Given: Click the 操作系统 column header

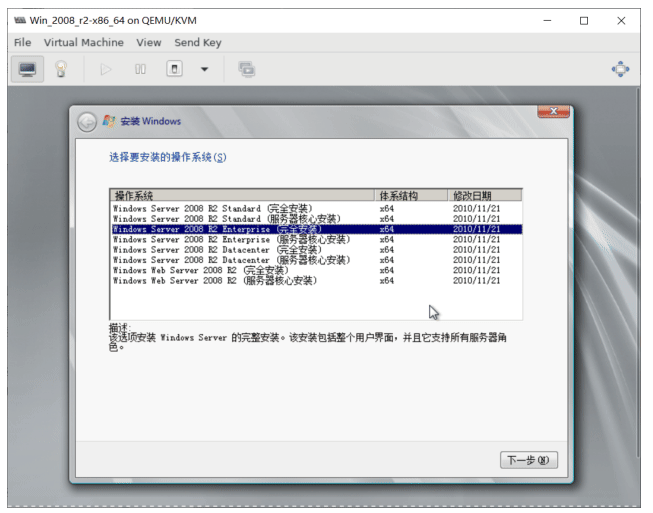Looking at the screenshot, I should 242,195.
